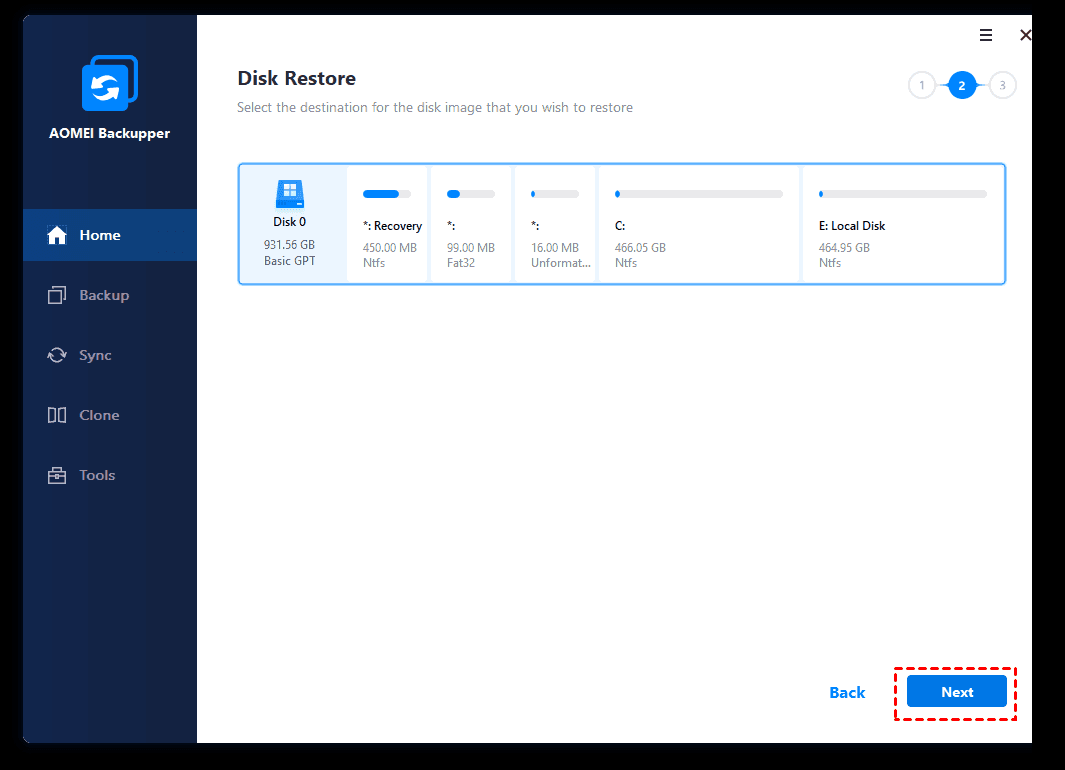Close the Disk Restore window

(x=1025, y=35)
